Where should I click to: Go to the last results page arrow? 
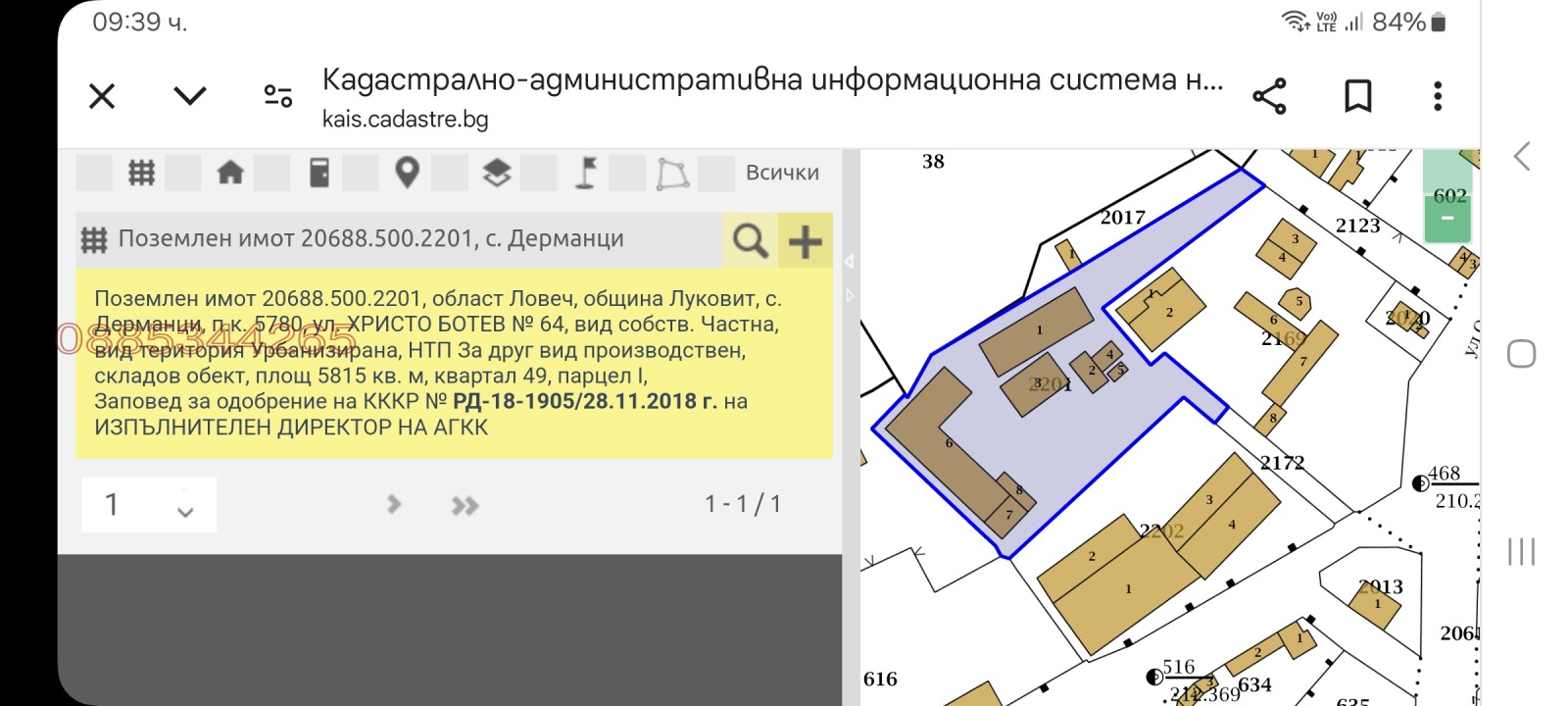465,505
